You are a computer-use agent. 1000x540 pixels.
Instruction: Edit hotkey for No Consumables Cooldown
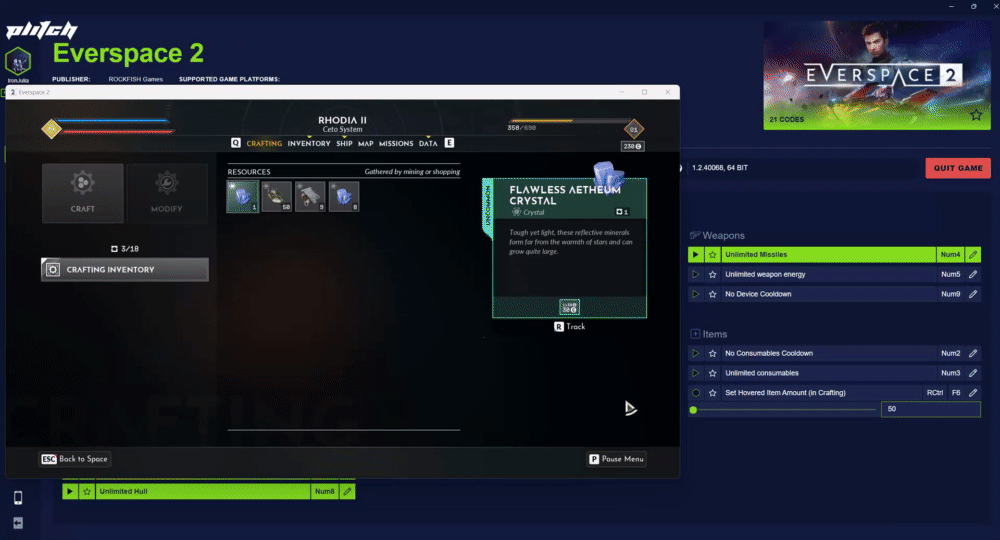973,353
